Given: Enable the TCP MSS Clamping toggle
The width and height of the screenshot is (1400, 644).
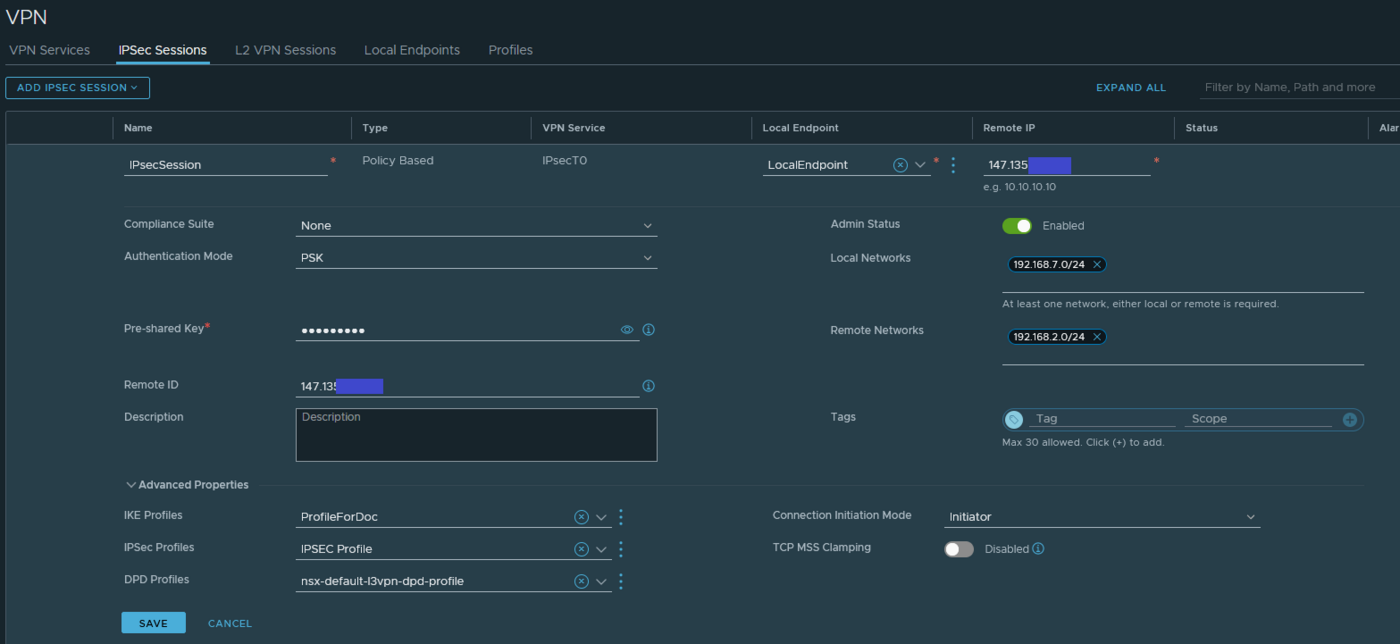Looking at the screenshot, I should click(959, 549).
